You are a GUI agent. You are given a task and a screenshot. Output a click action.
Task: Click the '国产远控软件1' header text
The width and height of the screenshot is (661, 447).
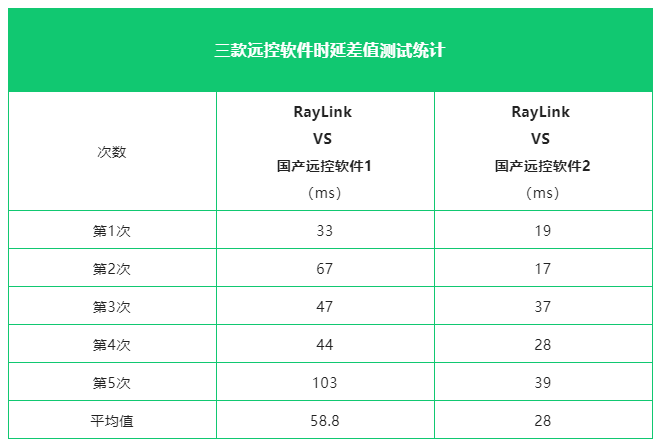pyautogui.click(x=324, y=166)
